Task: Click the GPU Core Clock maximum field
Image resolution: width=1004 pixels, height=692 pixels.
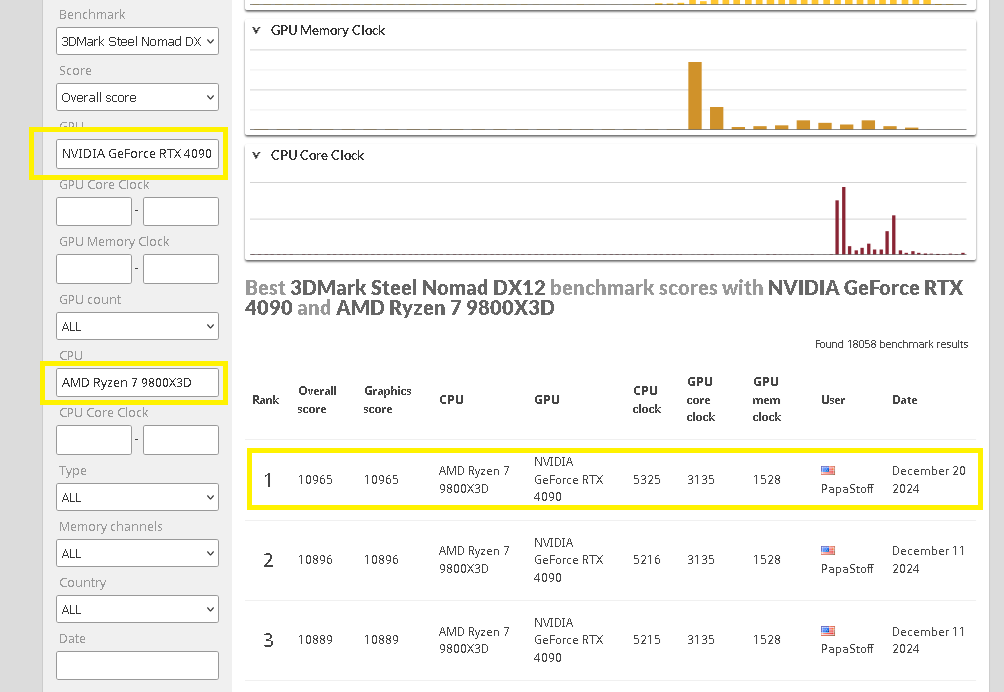Action: [181, 211]
